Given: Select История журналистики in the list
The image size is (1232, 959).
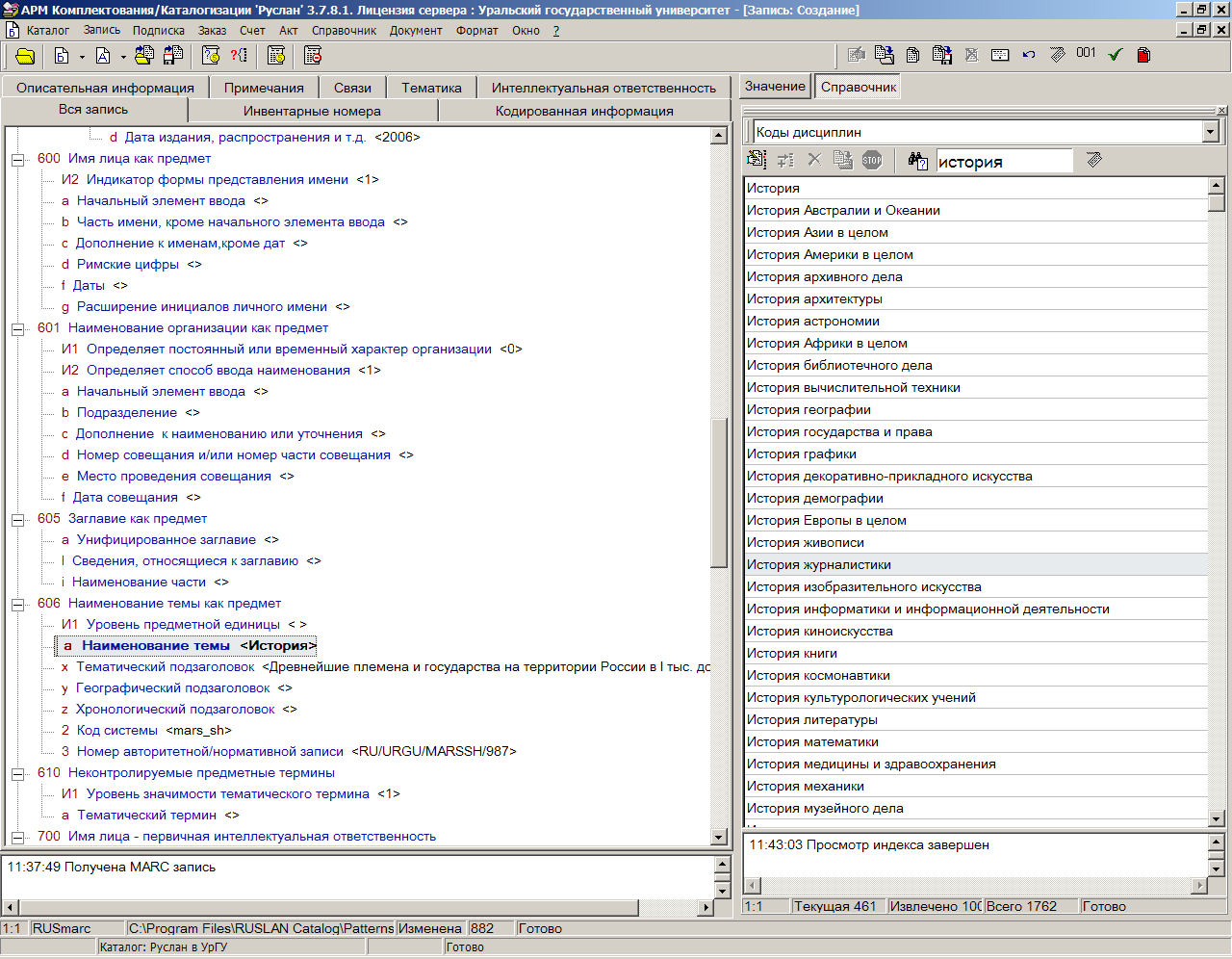Looking at the screenshot, I should pyautogui.click(x=819, y=565).
